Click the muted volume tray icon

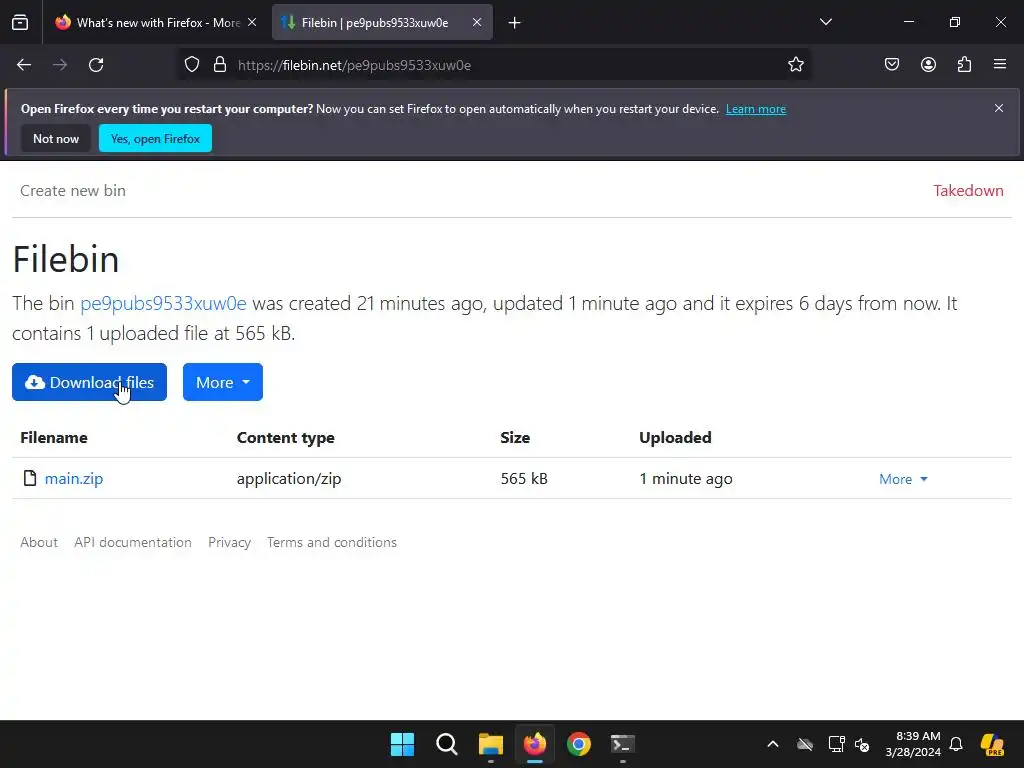click(x=863, y=744)
